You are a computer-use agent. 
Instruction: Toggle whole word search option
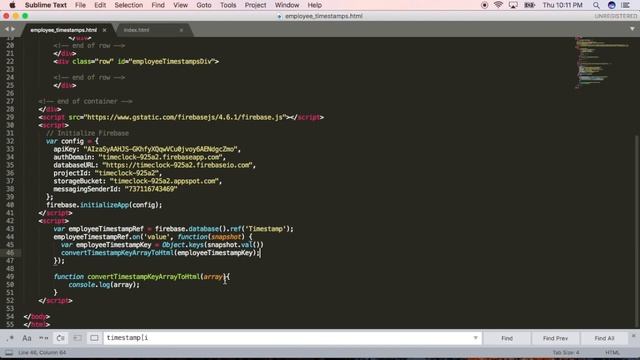tap(44, 338)
